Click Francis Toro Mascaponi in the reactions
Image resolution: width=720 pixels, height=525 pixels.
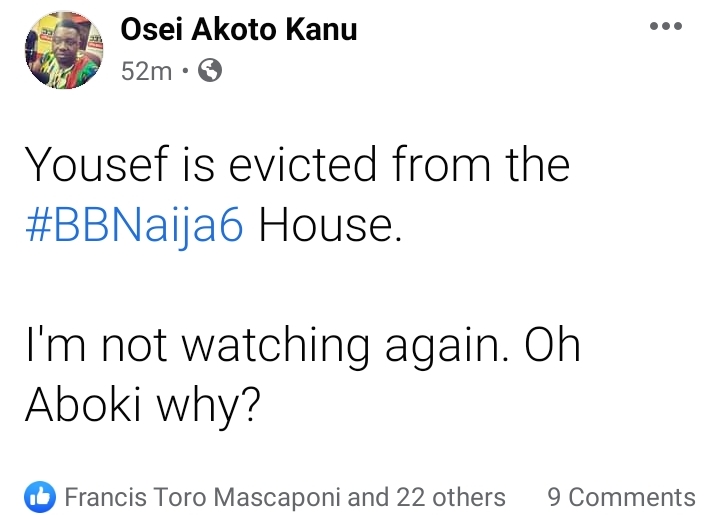pos(204,497)
